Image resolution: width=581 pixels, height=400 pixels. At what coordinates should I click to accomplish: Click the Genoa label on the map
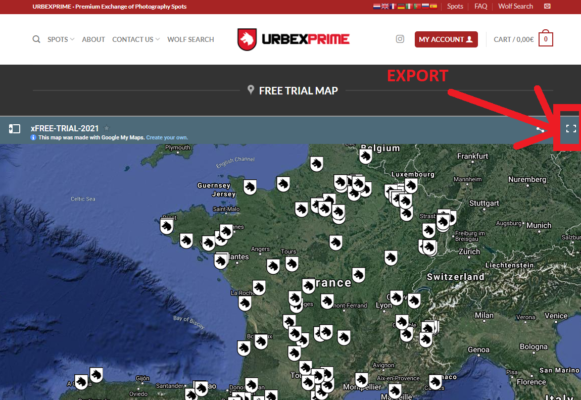click(478, 350)
